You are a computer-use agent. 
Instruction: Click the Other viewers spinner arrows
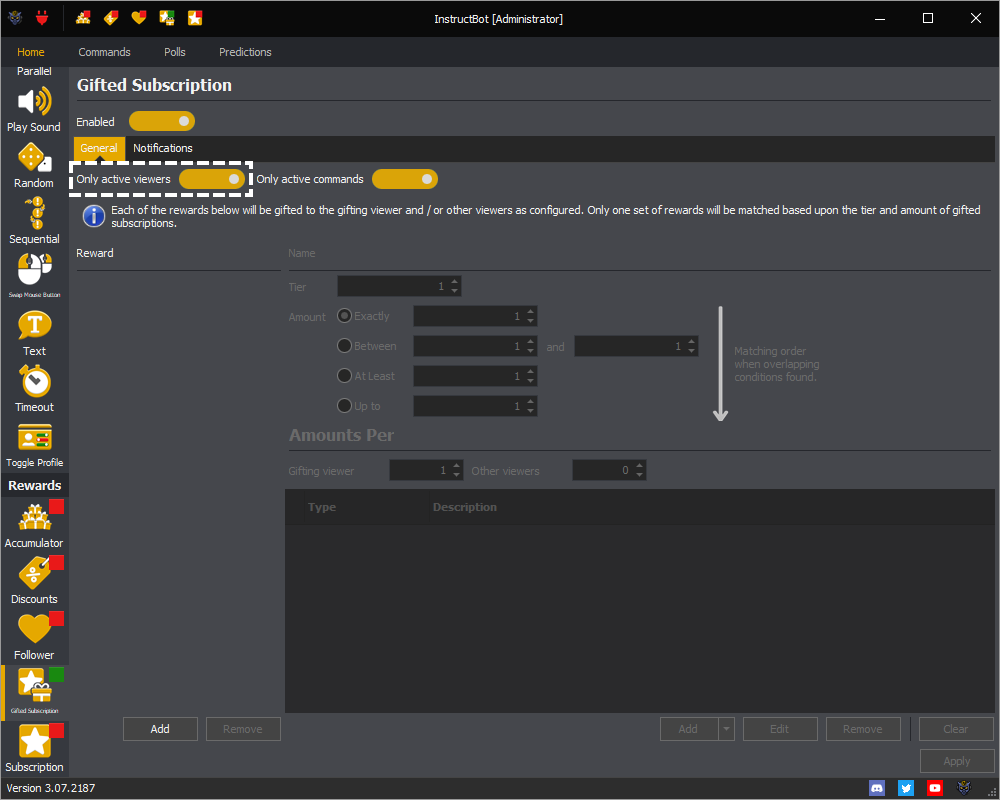pyautogui.click(x=640, y=470)
